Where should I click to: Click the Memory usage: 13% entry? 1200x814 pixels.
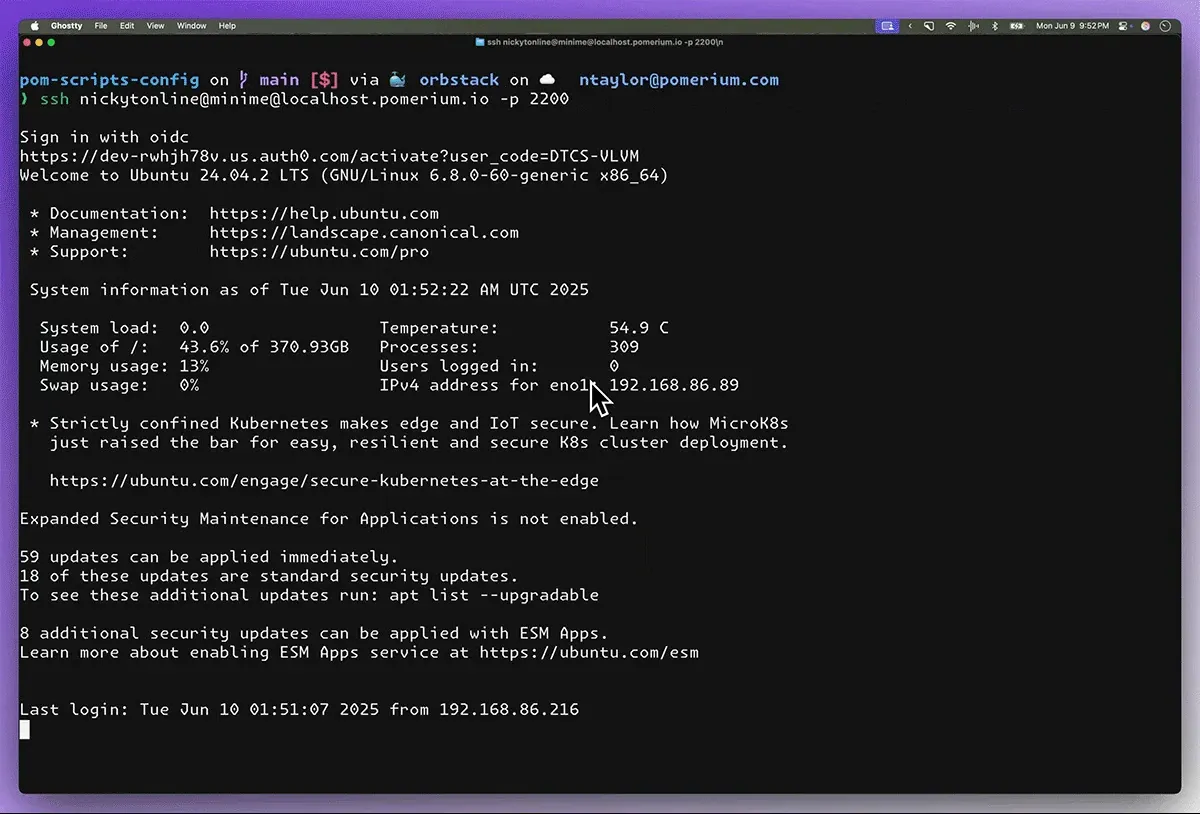click(124, 366)
